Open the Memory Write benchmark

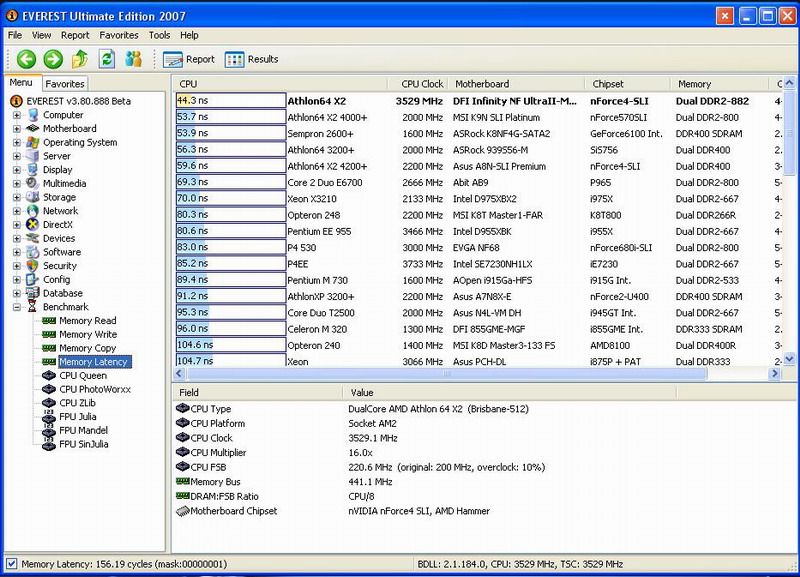(88, 334)
